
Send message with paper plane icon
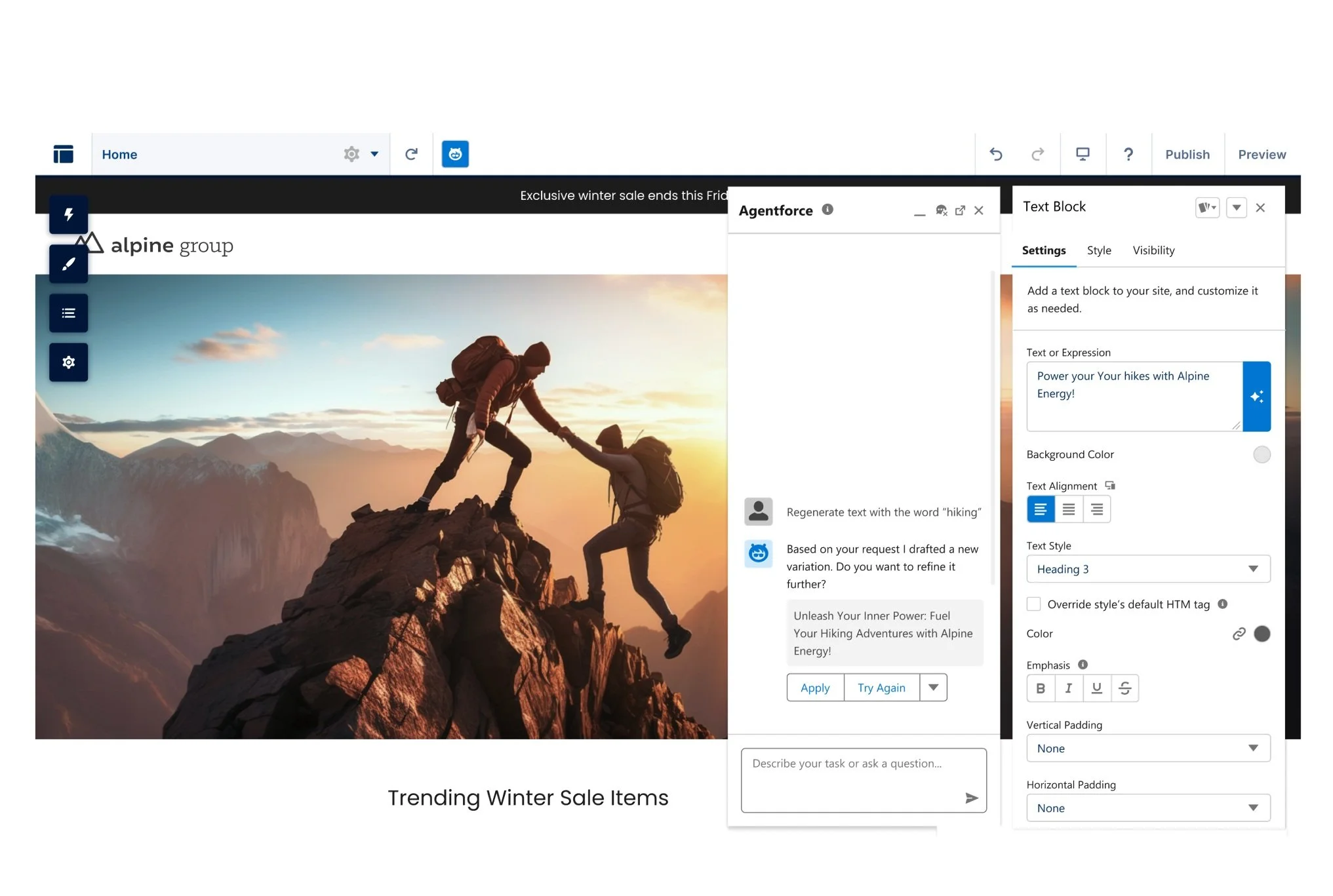(971, 798)
